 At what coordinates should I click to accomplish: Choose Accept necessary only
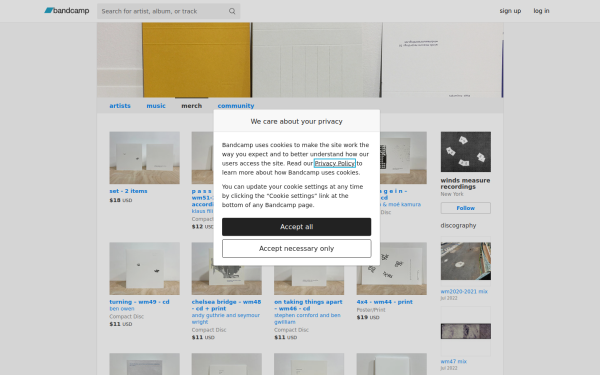(x=296, y=248)
